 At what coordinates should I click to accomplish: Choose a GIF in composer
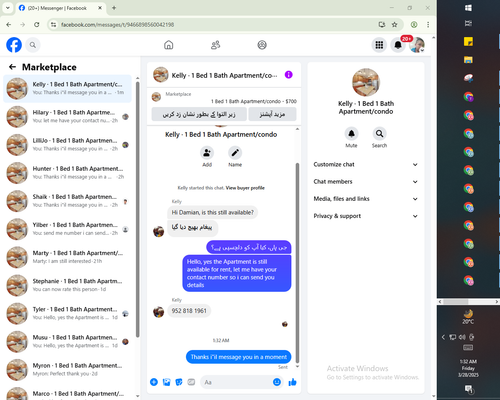click(191, 382)
